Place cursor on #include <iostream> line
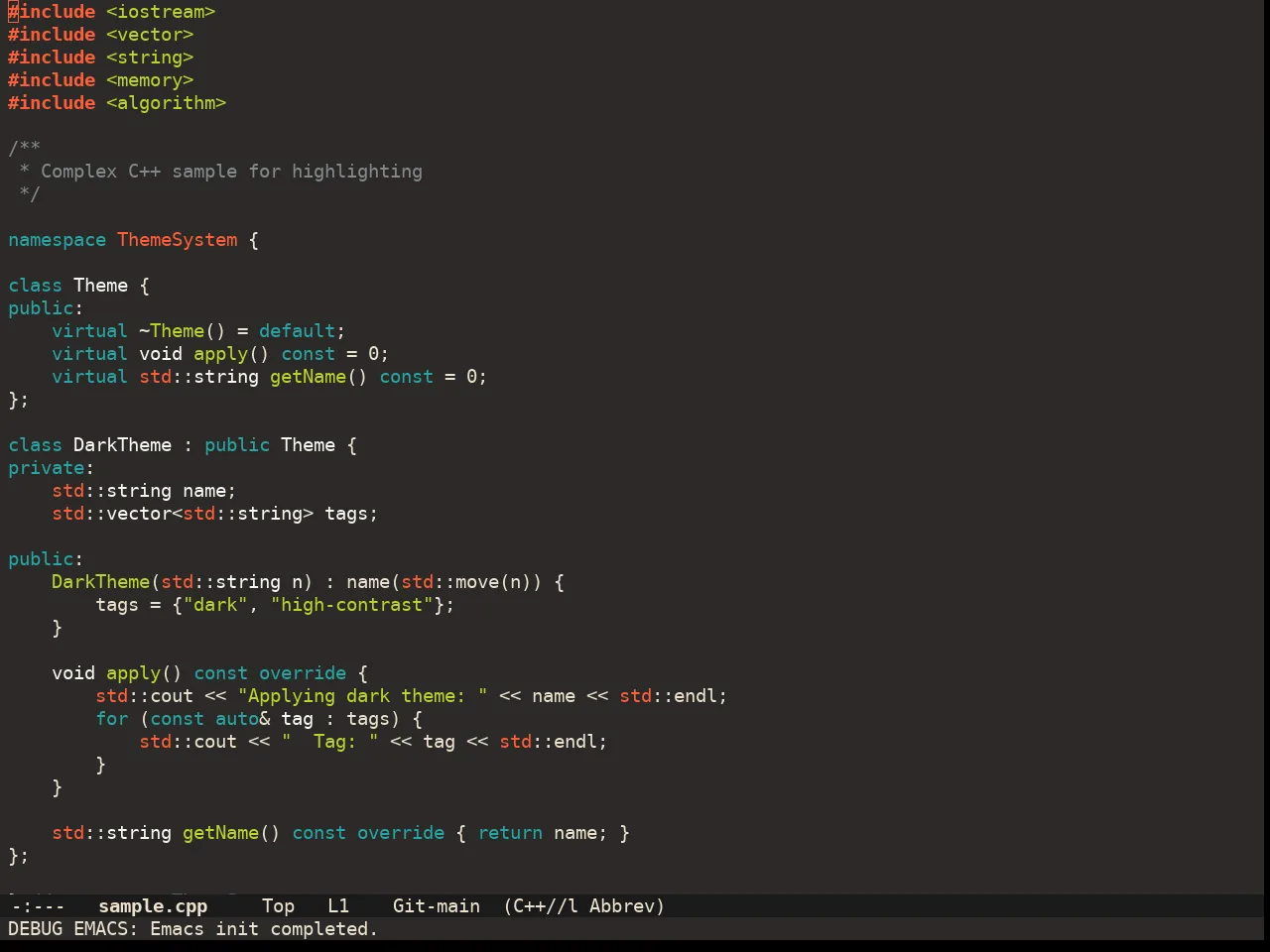The image size is (1270, 952). (112, 12)
